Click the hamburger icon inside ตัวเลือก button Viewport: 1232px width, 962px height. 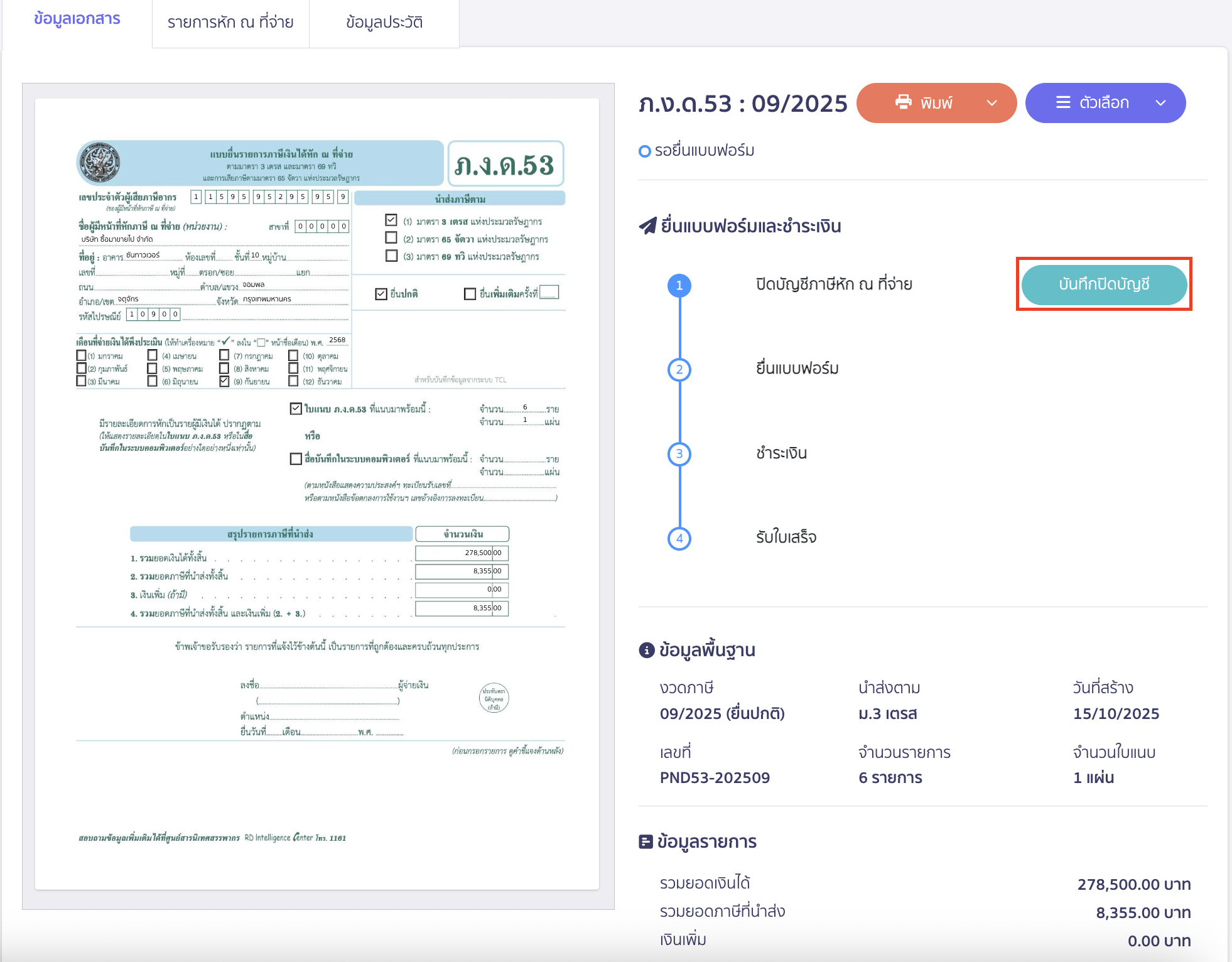click(x=1064, y=102)
